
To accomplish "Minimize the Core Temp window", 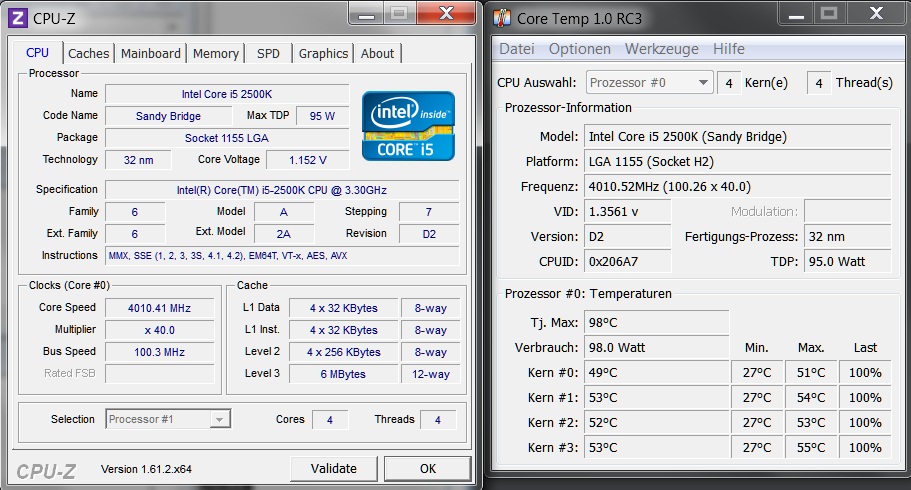I will (796, 14).
